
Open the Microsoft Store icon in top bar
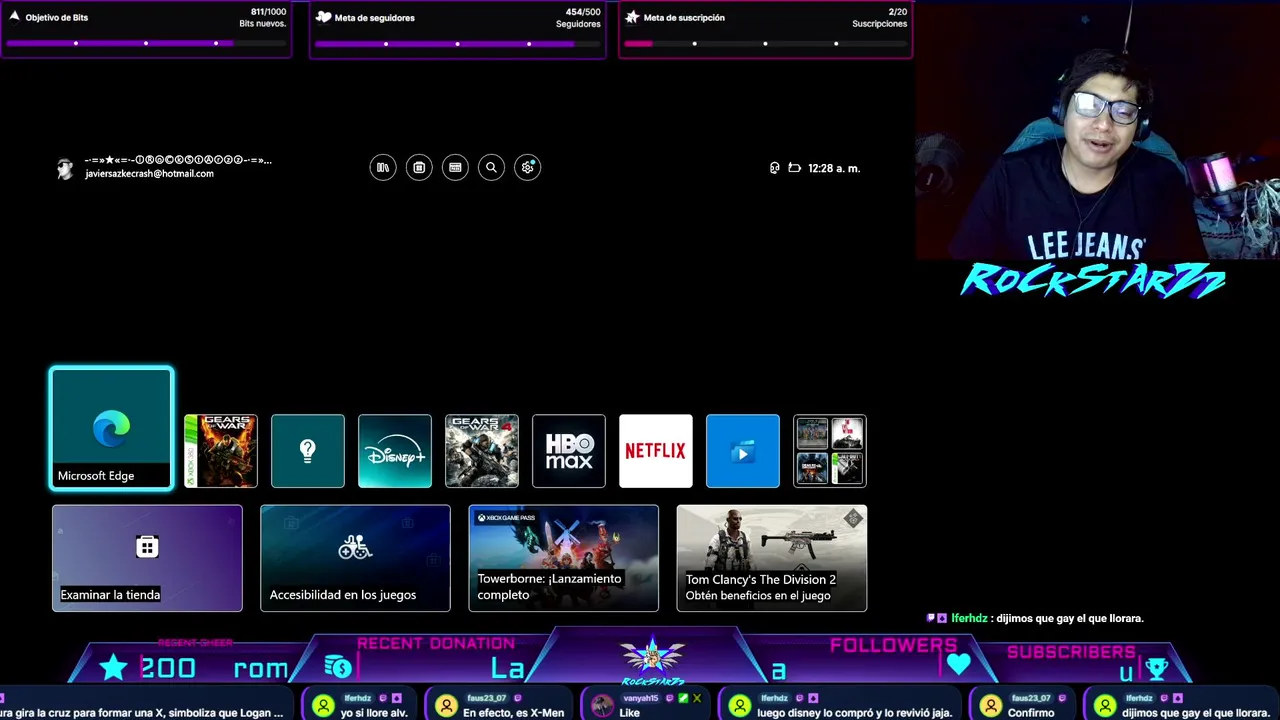[419, 168]
